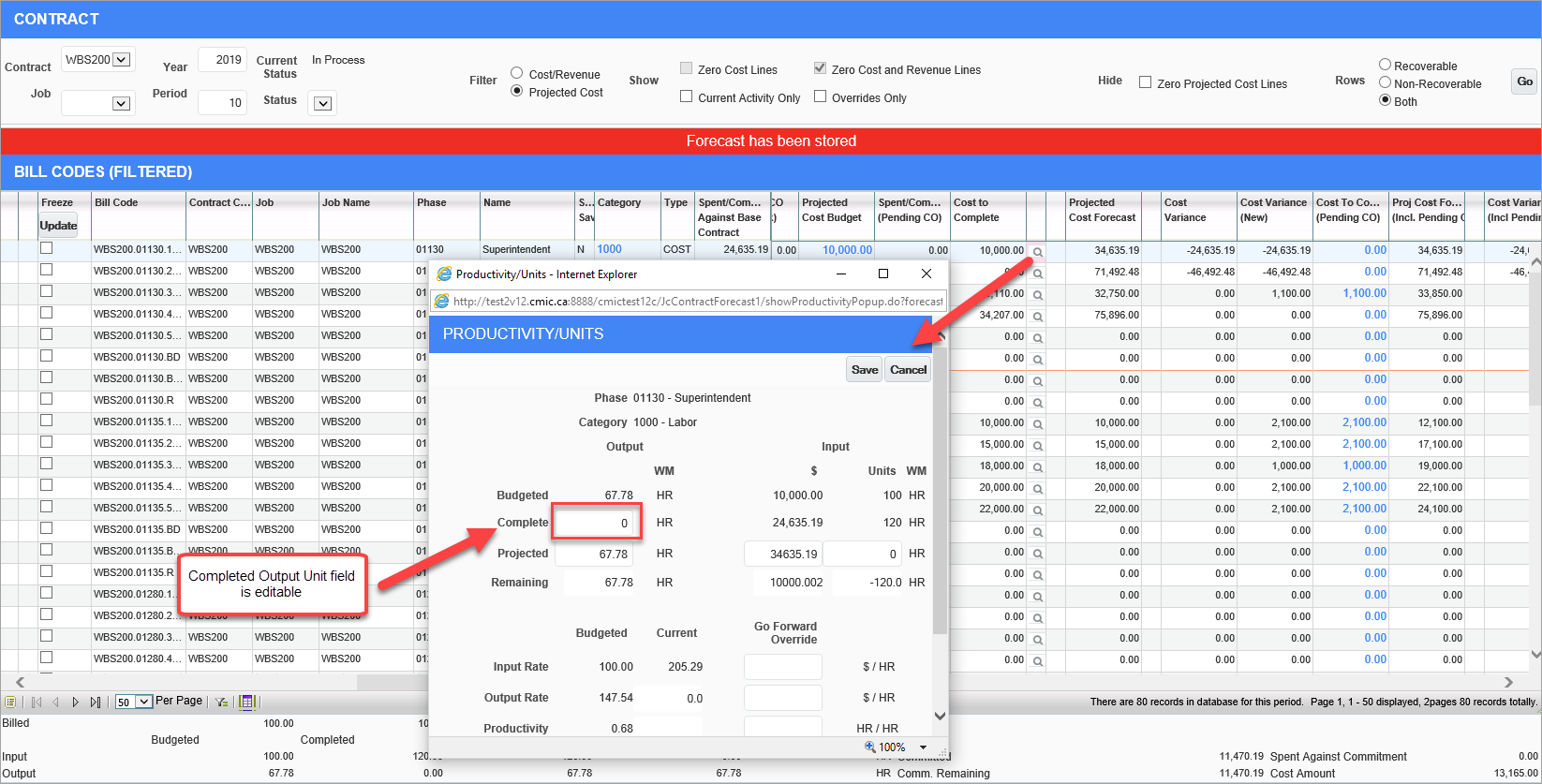Open magnifier icon in the 10,000.00 forecast row
The height and width of the screenshot is (784, 1542).
pyautogui.click(x=1037, y=423)
